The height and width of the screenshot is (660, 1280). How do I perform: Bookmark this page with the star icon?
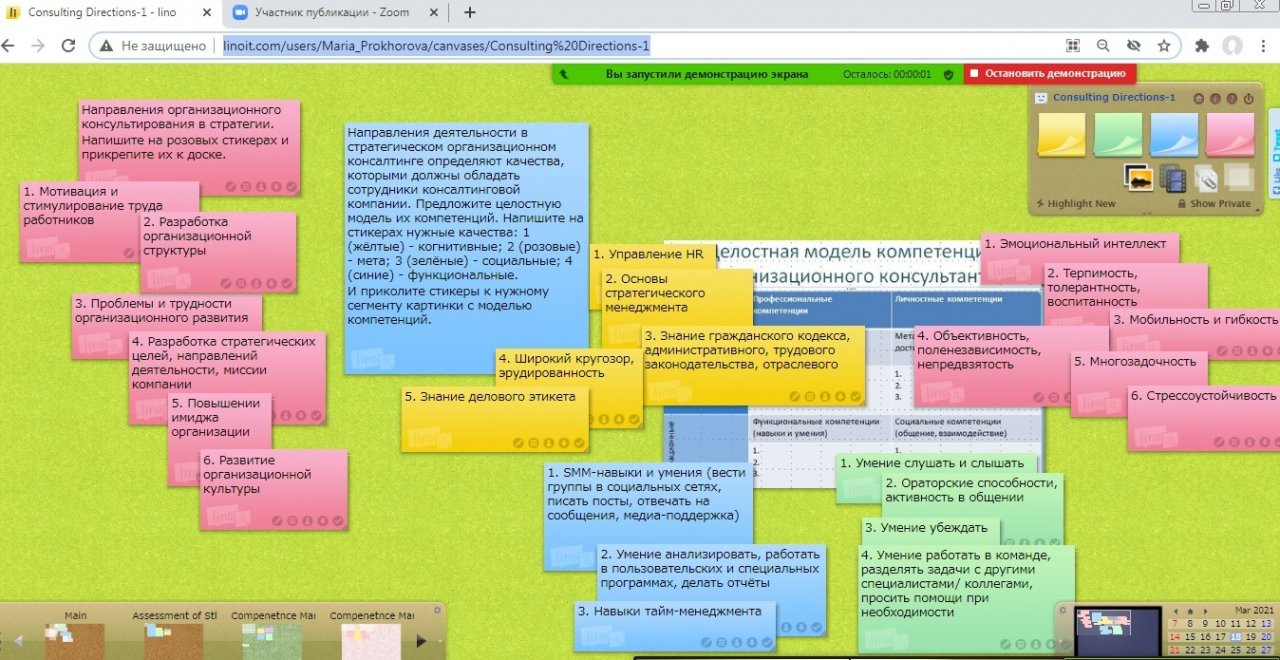tap(1164, 46)
